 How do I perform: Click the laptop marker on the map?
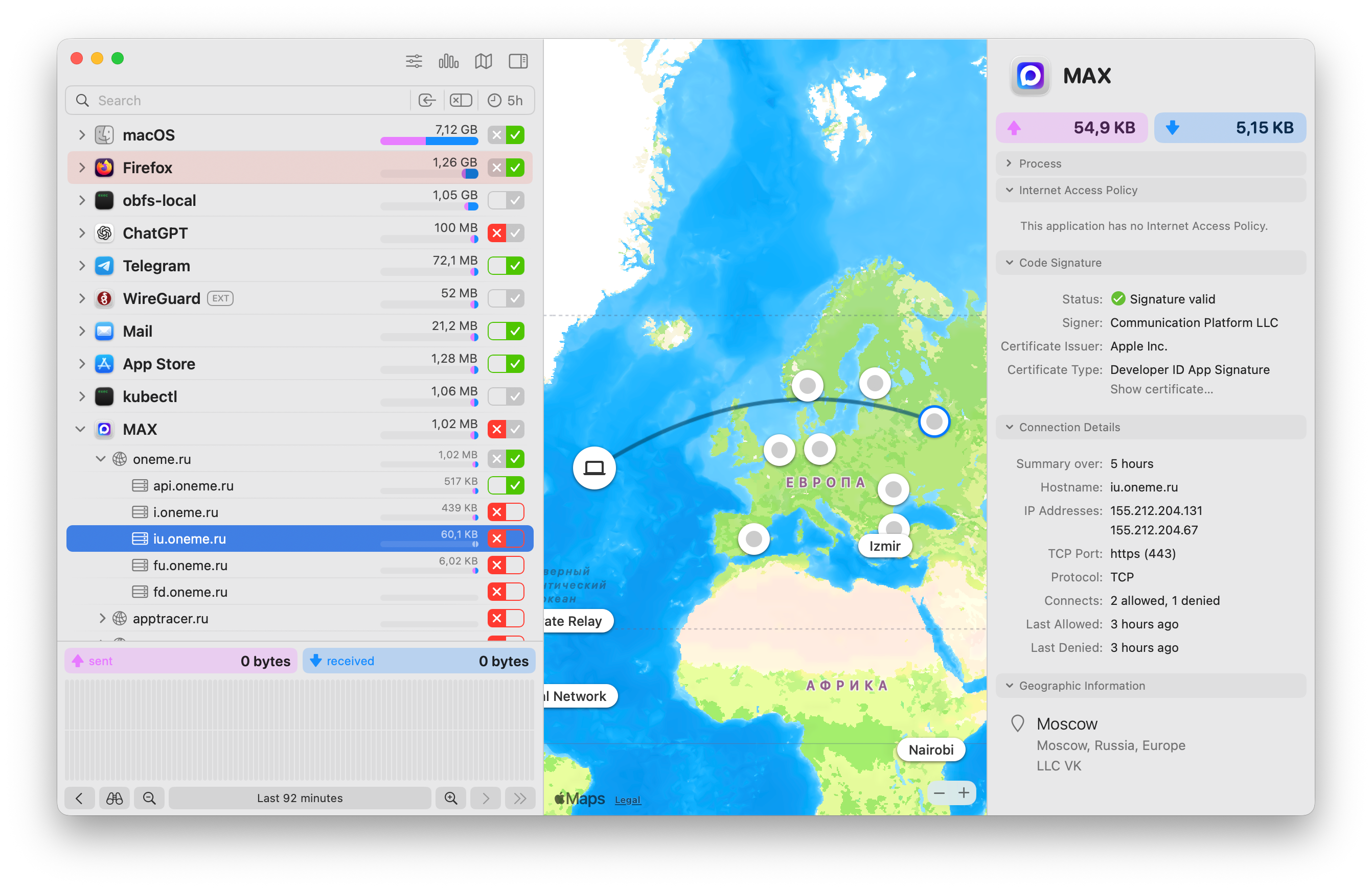[x=594, y=468]
